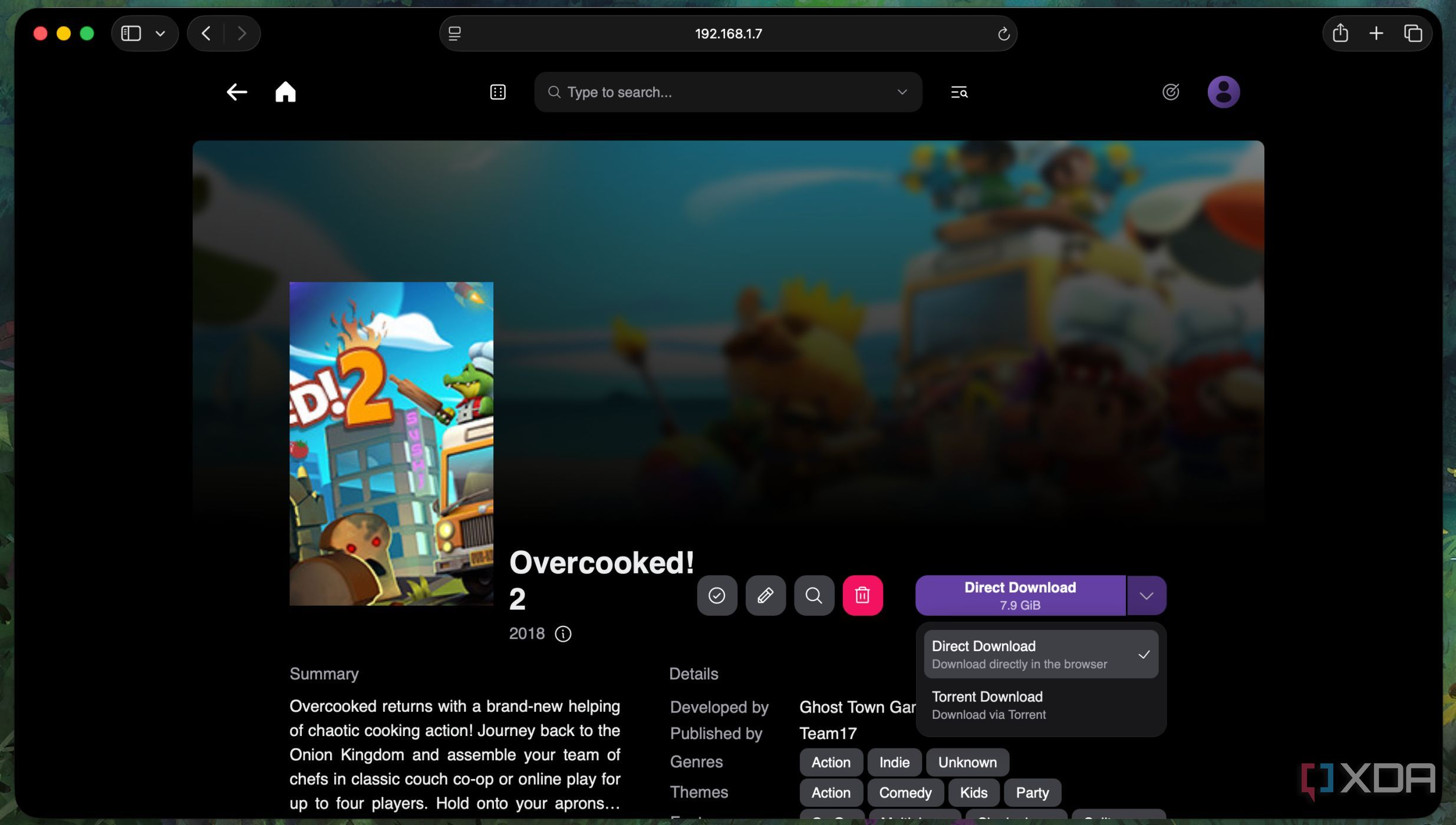The width and height of the screenshot is (1456, 825).
Task: Click the Unknown genre tag
Action: pos(967,762)
